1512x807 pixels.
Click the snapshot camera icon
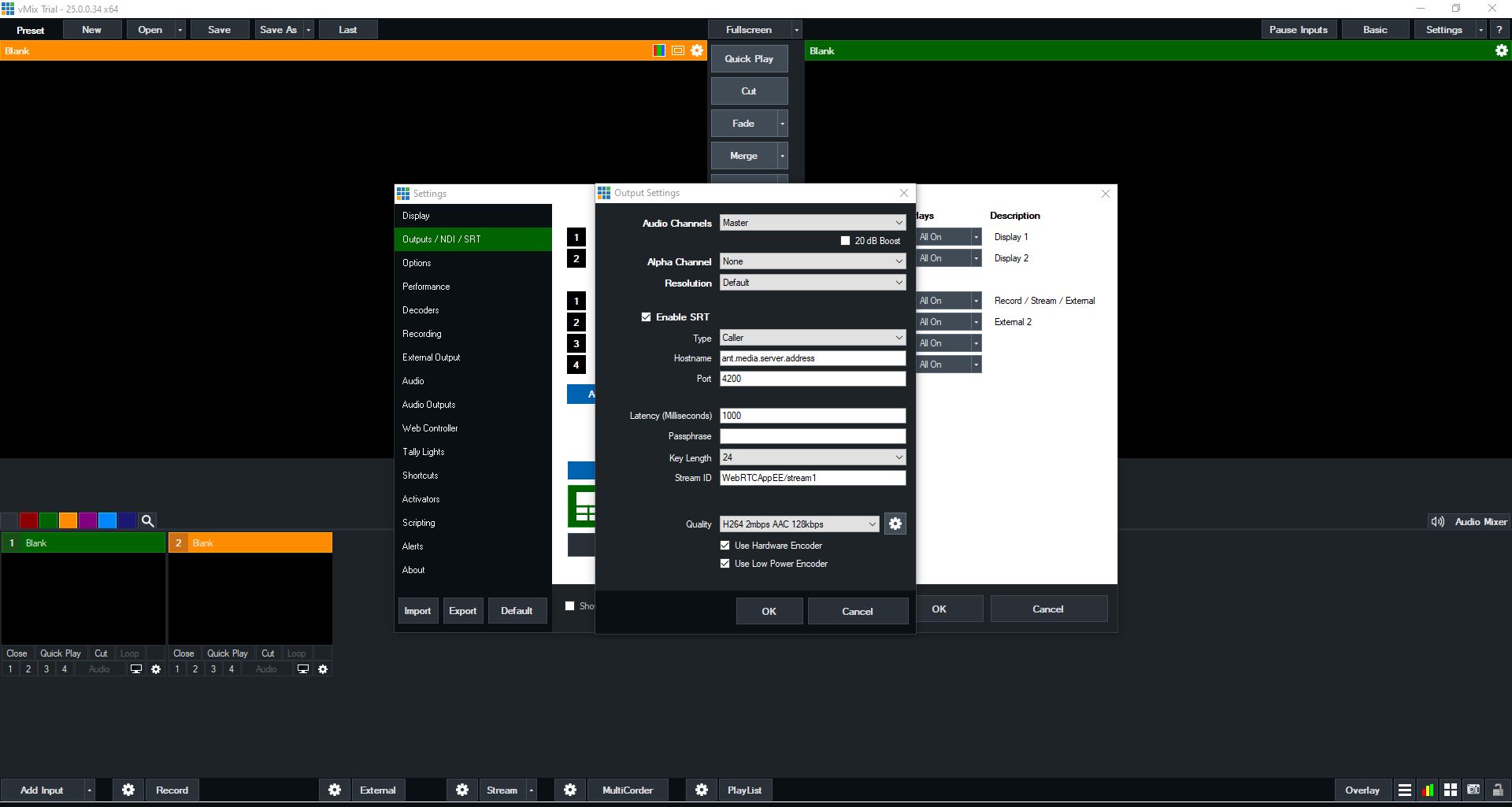coord(1473,790)
